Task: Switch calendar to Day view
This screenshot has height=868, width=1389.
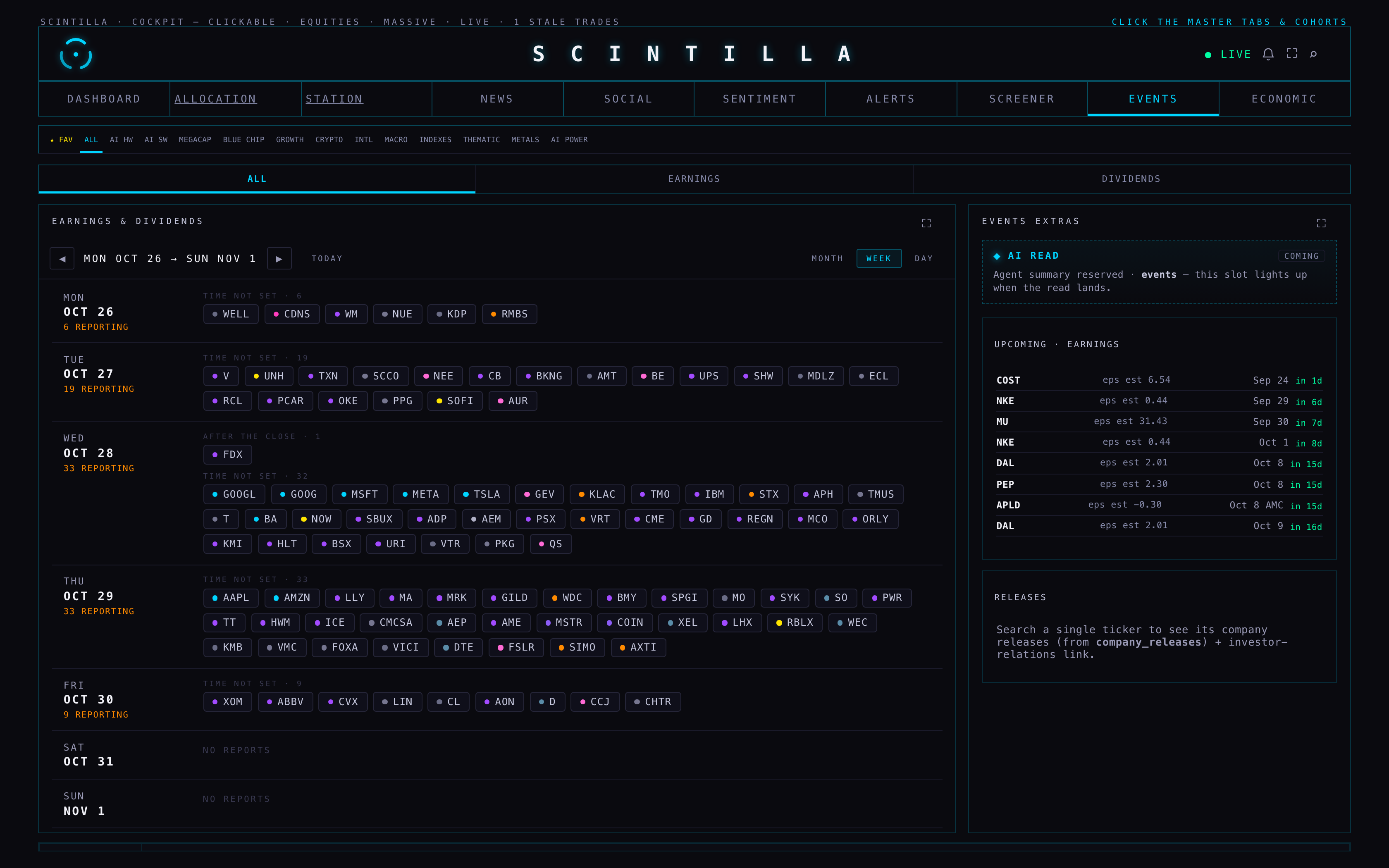Action: point(923,258)
